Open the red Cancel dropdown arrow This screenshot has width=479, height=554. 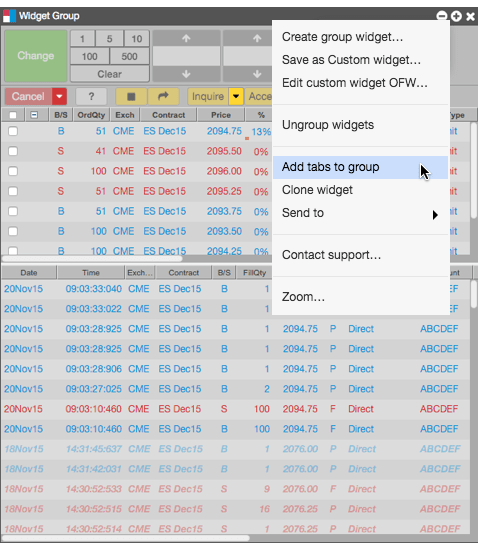click(x=59, y=96)
